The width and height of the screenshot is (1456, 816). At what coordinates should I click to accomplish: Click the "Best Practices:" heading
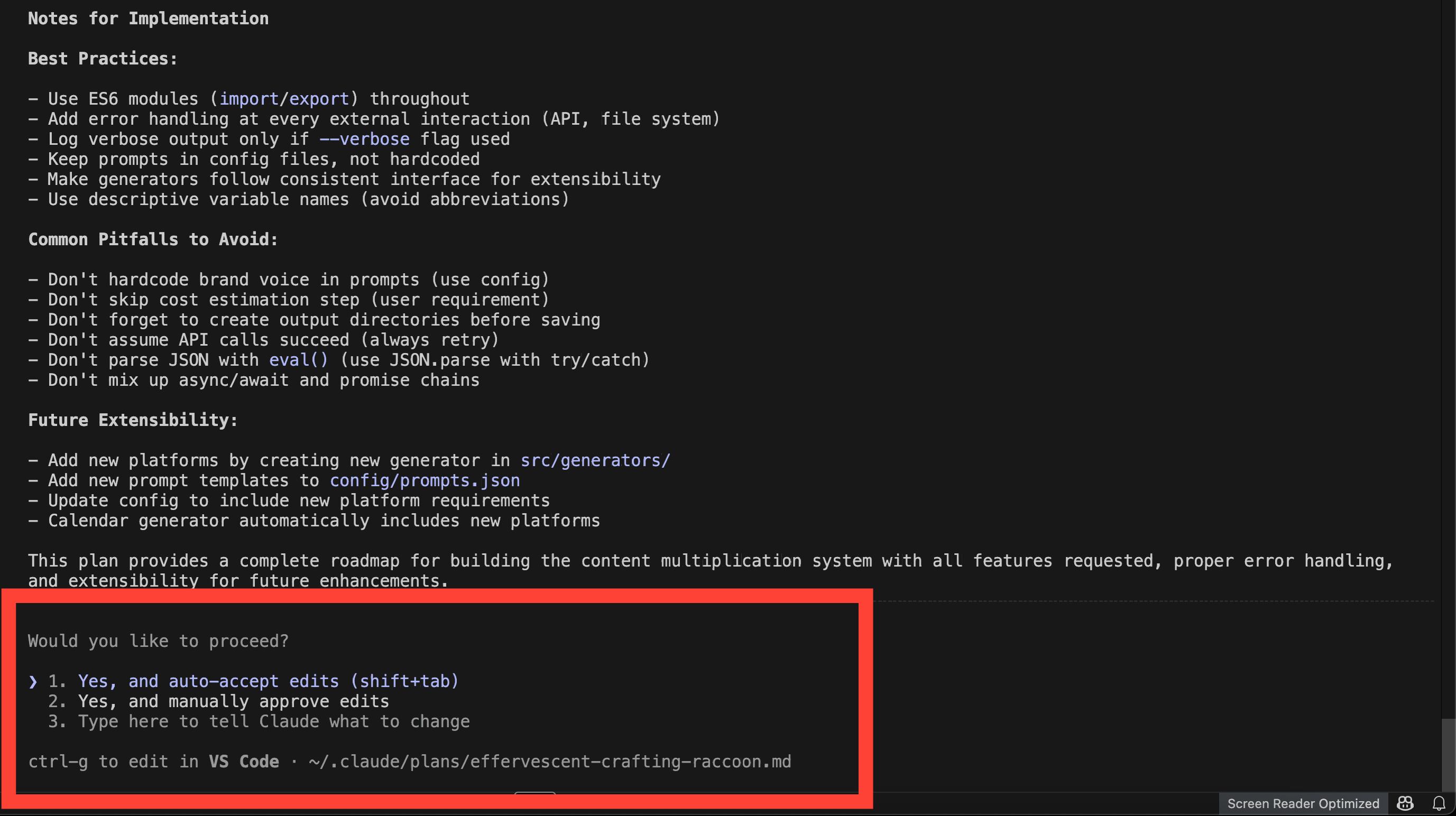pyautogui.click(x=103, y=59)
